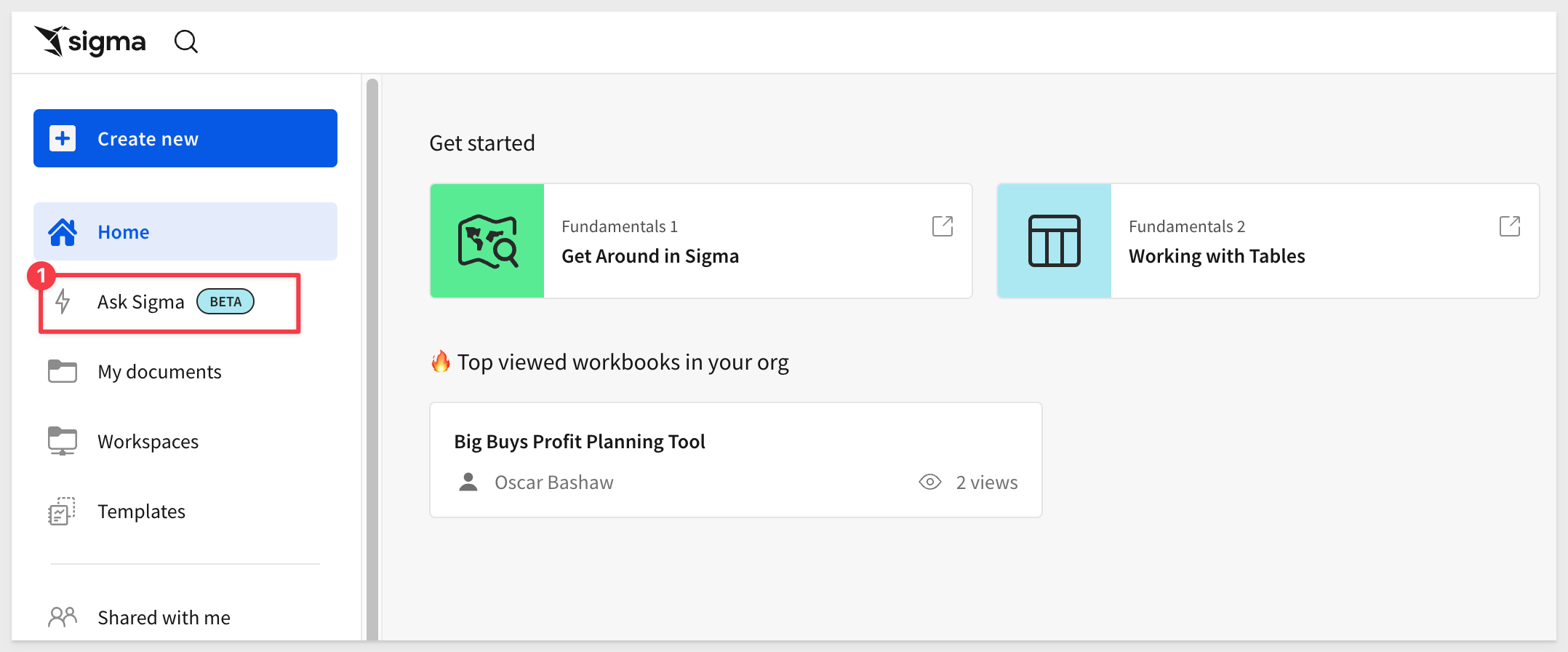Open Big Buys Profit Planning Tool workbook
The image size is (1568, 652).
[x=736, y=460]
